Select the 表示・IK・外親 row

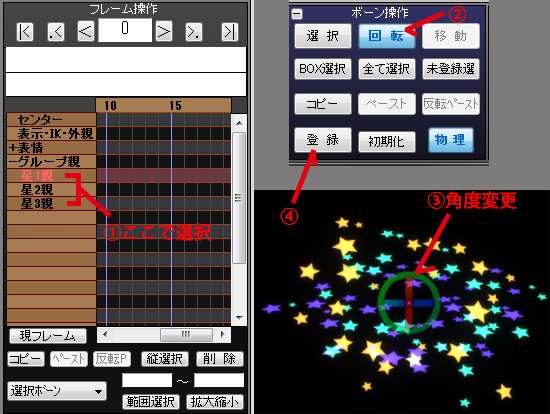coord(51,134)
